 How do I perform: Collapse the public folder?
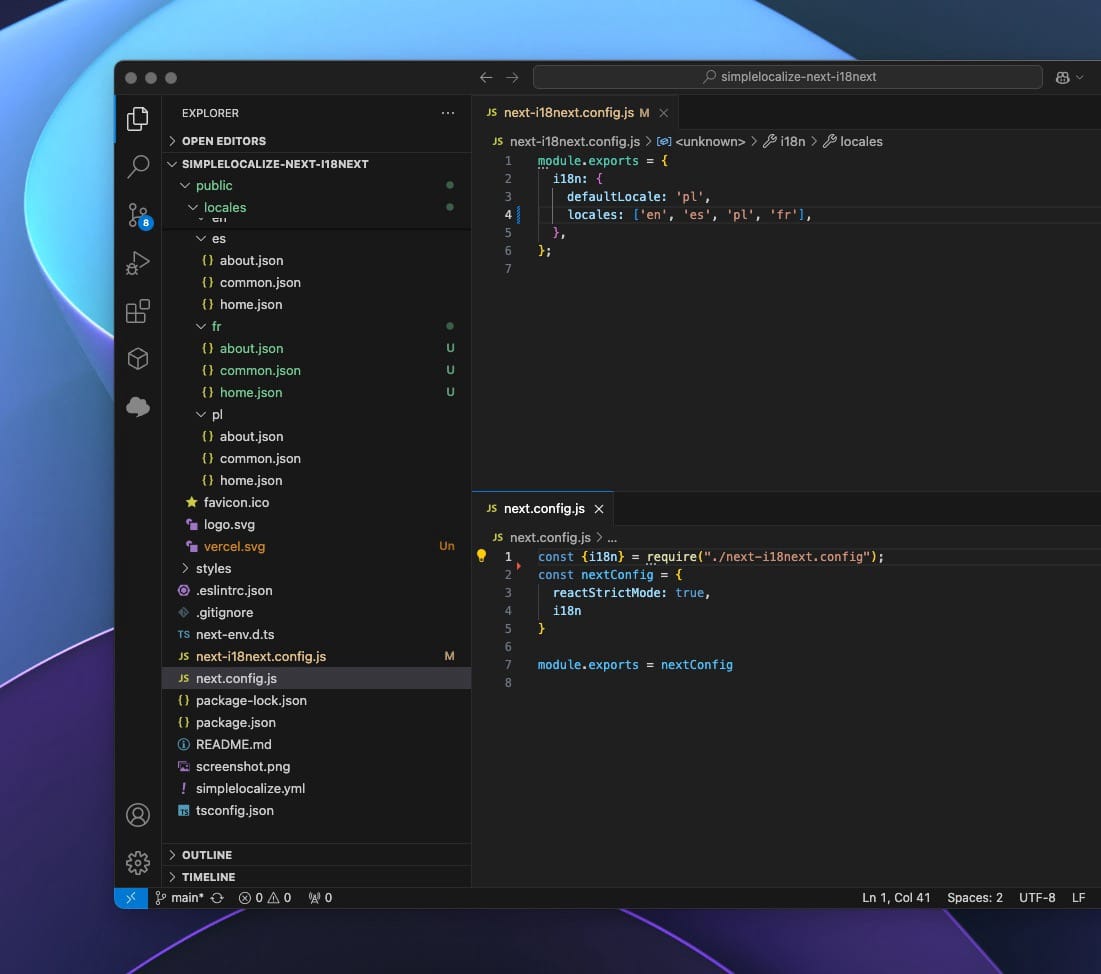click(x=213, y=185)
